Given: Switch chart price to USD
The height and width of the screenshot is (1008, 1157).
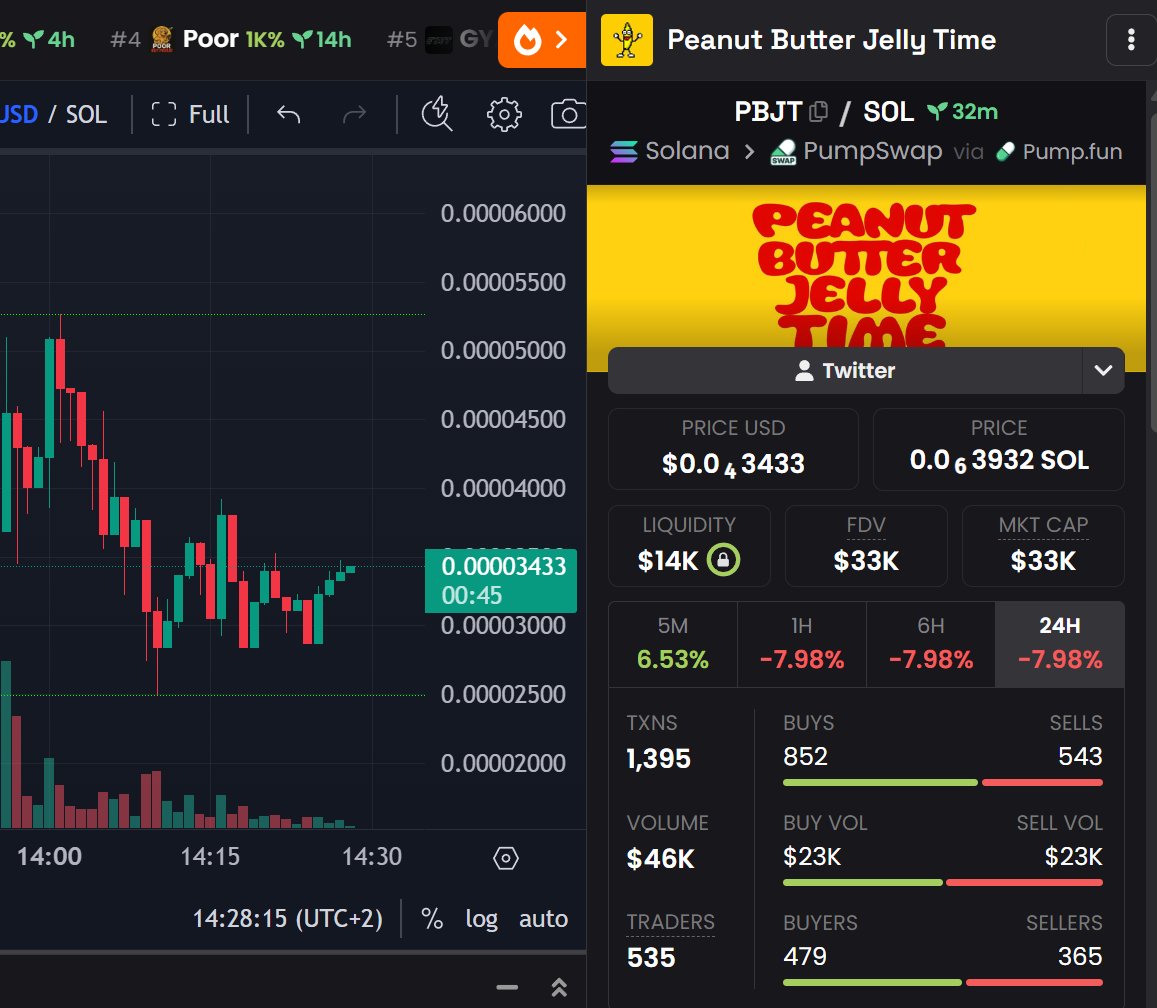Looking at the screenshot, I should [x=18, y=114].
